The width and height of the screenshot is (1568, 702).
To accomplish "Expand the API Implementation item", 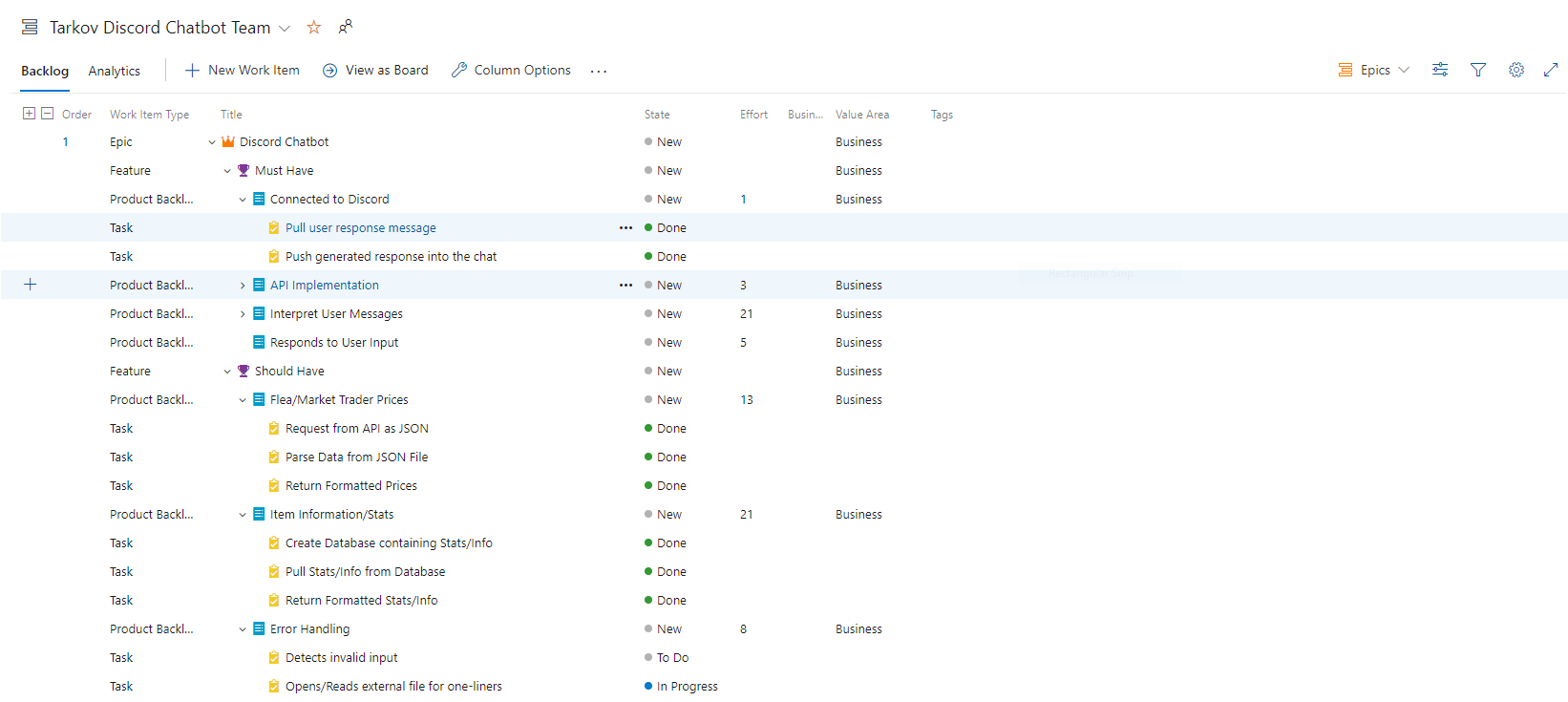I will click(x=243, y=286).
